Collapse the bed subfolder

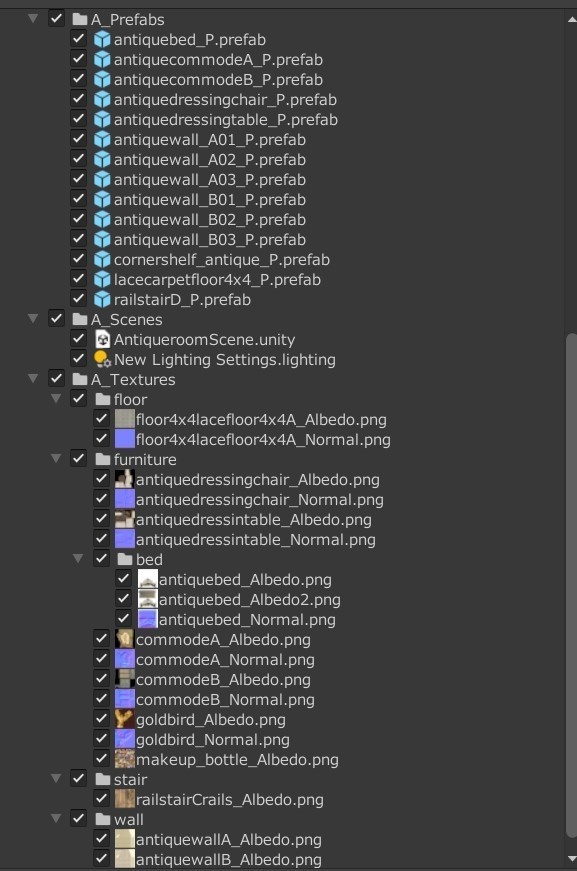click(x=78, y=558)
